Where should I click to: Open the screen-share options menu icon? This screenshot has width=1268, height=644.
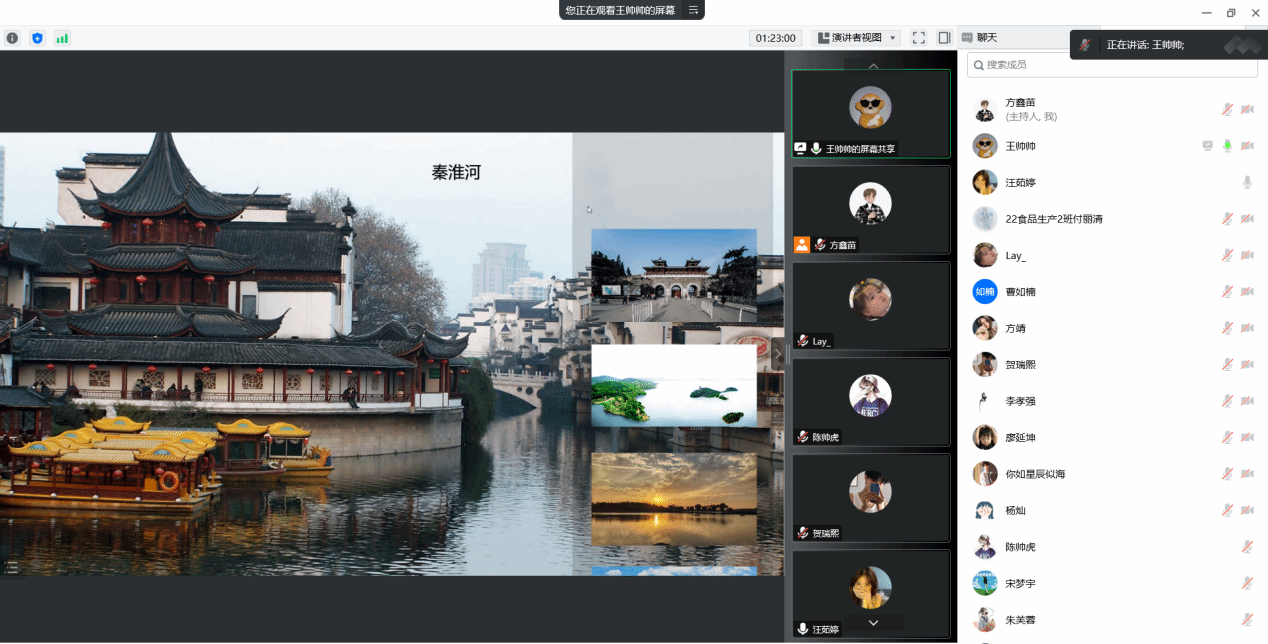pyautogui.click(x=693, y=10)
